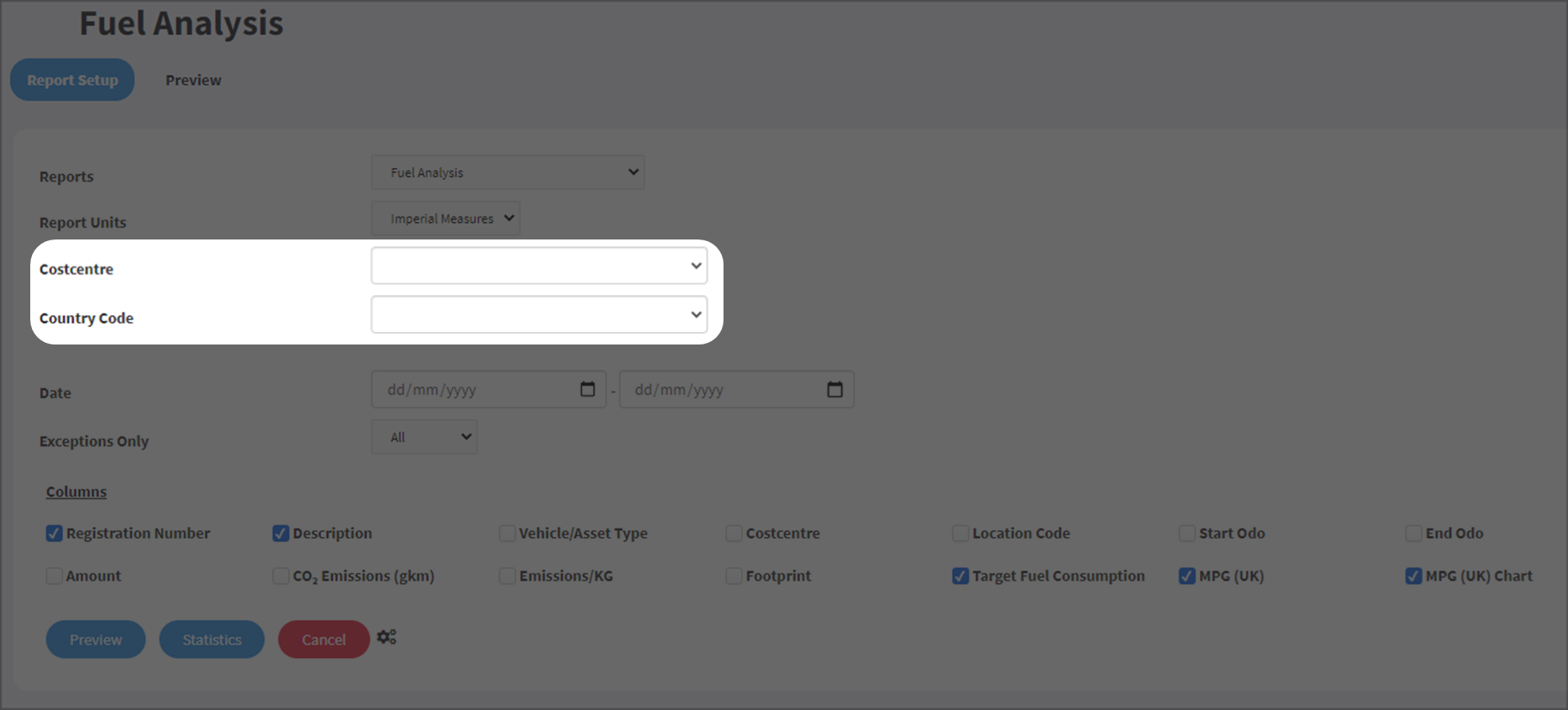The height and width of the screenshot is (710, 1568).
Task: Open the report settings gear icon
Action: coord(387,638)
